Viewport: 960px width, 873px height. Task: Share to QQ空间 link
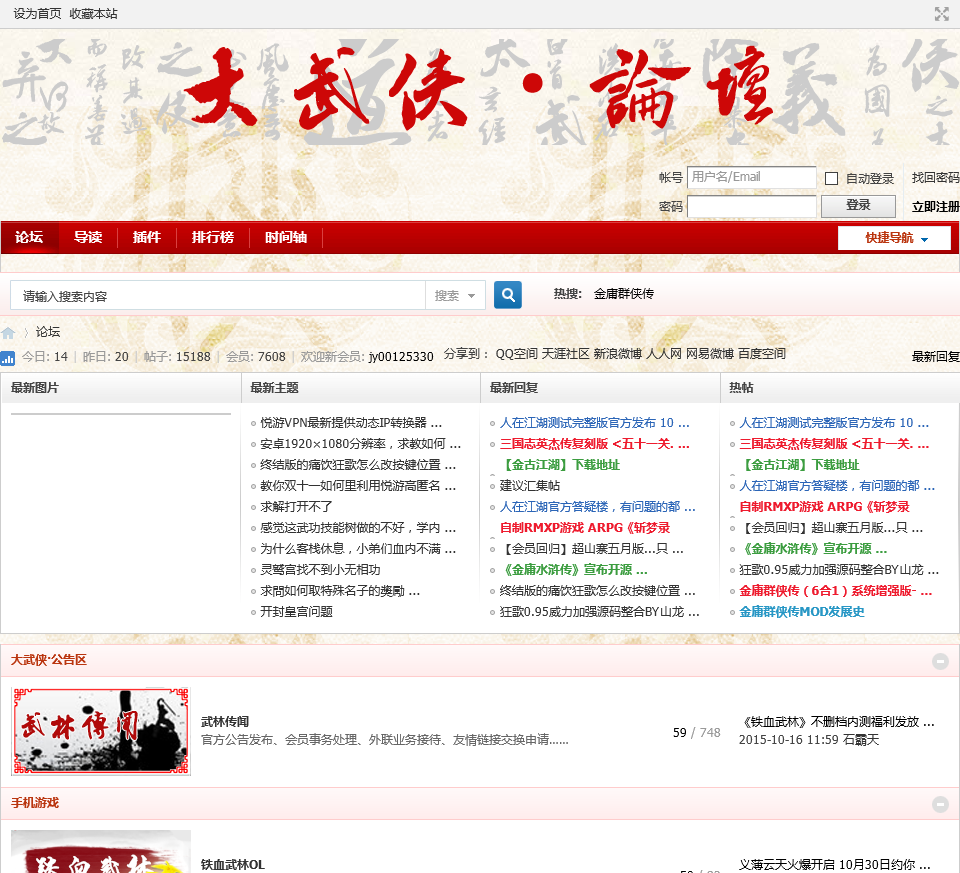(x=516, y=354)
